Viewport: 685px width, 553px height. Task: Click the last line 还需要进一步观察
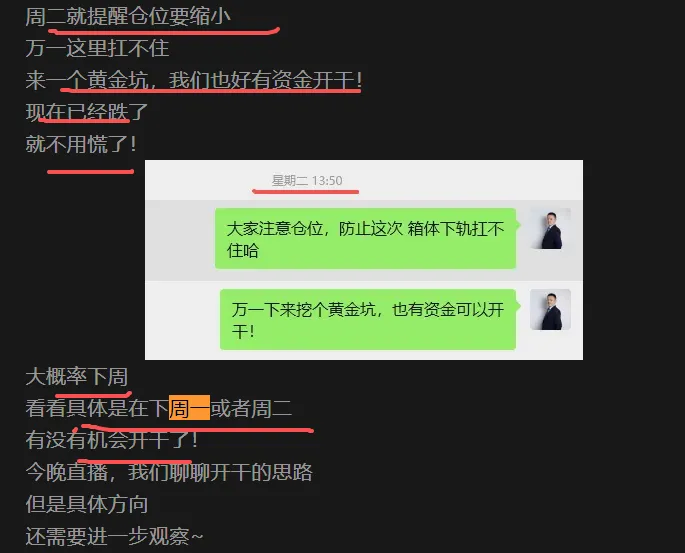(114, 536)
